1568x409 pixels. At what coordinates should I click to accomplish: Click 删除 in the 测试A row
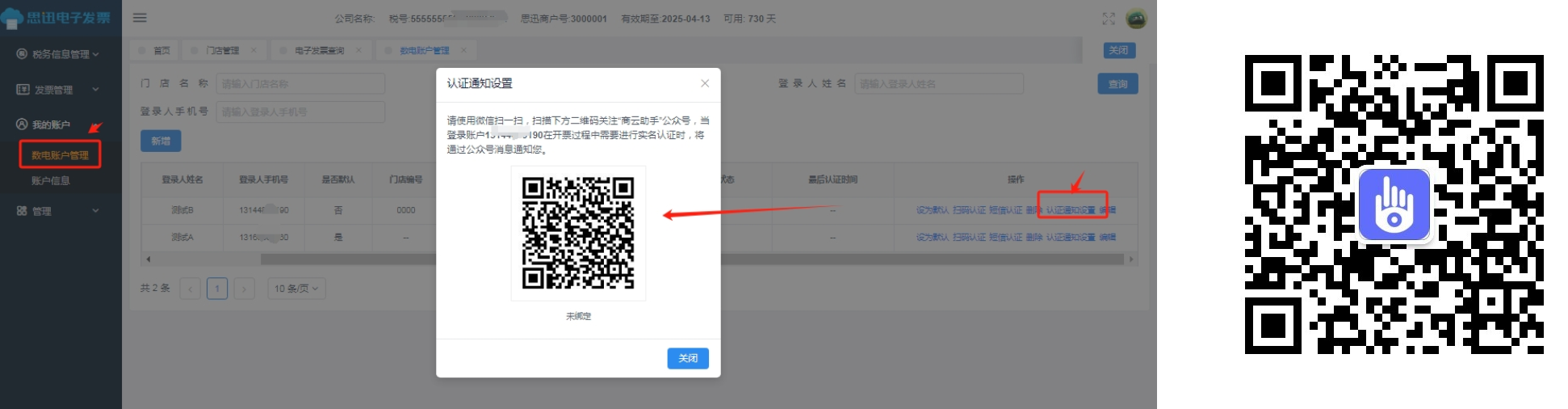point(1034,238)
